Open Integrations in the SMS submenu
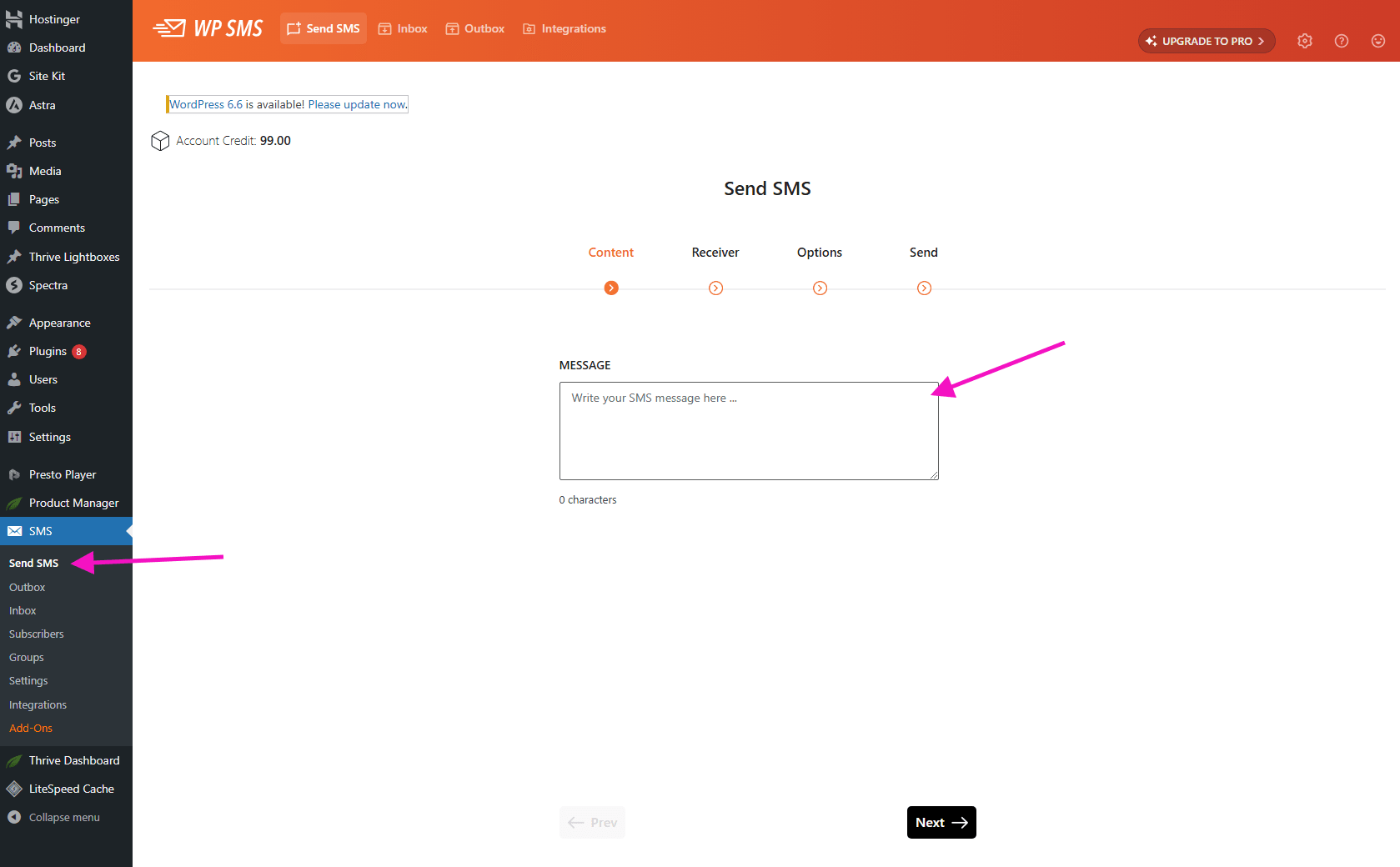The width and height of the screenshot is (1400, 867). [38, 704]
